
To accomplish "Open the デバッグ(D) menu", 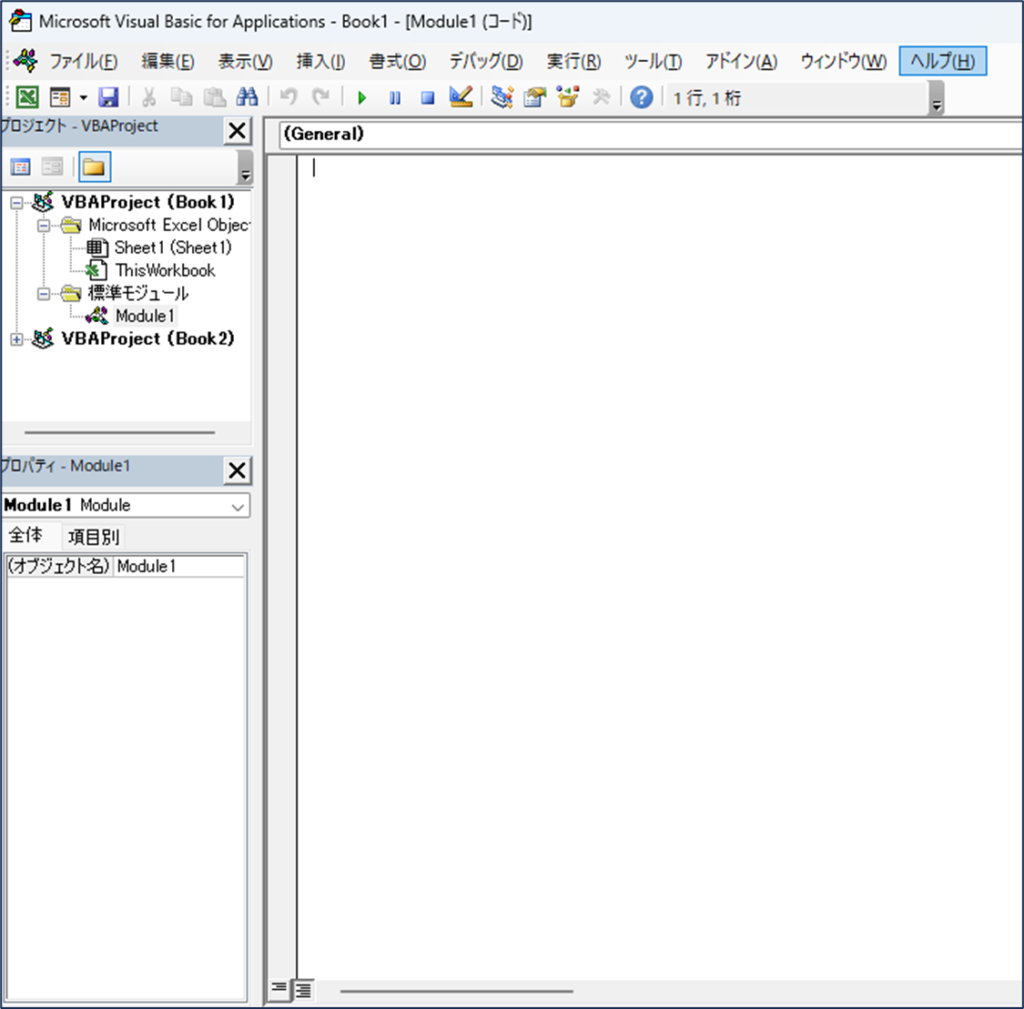I will click(486, 61).
